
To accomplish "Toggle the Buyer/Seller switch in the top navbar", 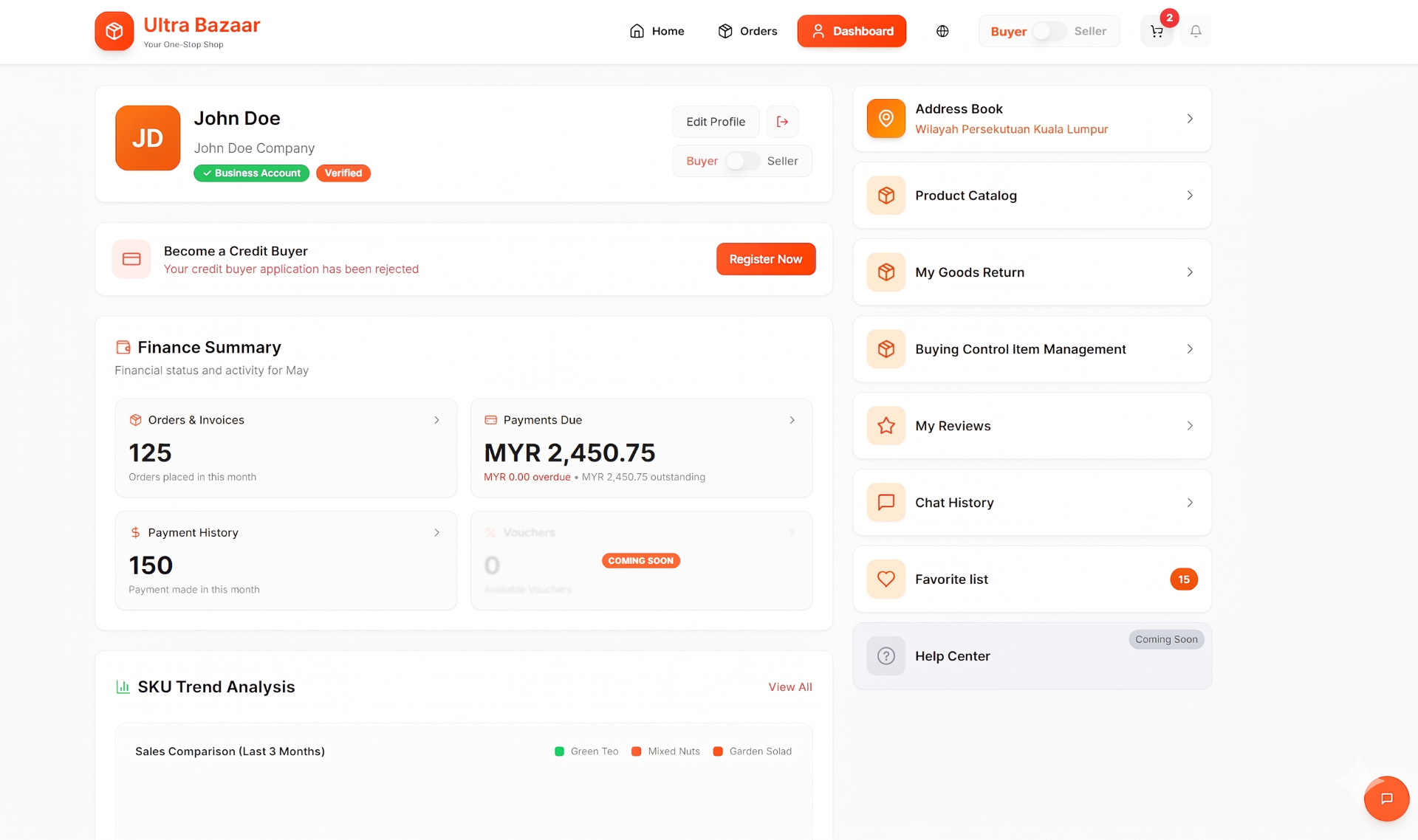I will (1049, 31).
